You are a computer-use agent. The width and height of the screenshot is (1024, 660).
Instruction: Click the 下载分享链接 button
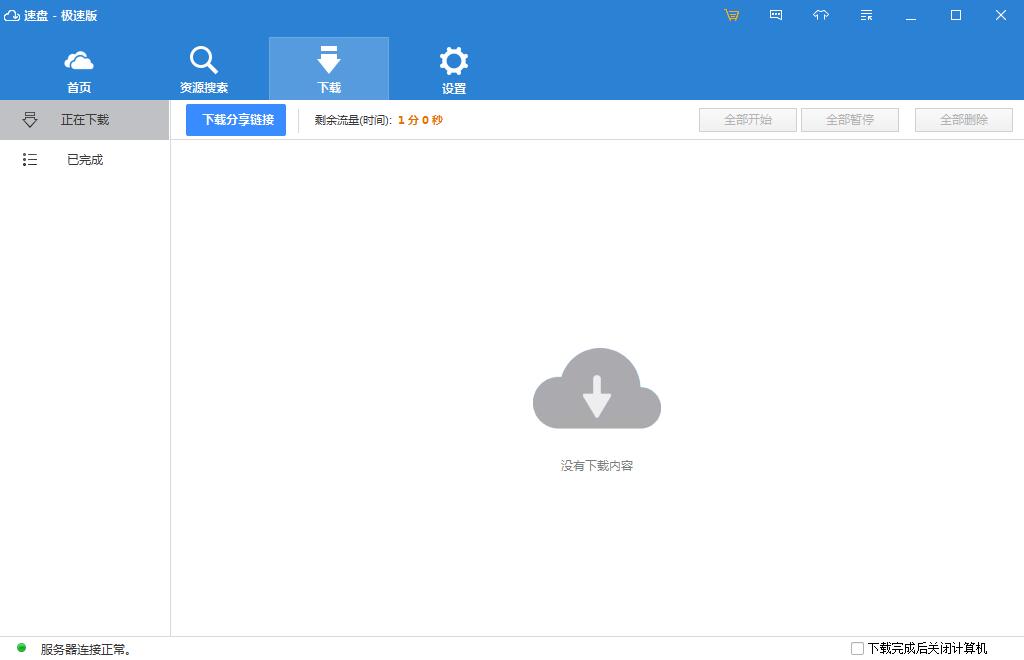(x=235, y=119)
